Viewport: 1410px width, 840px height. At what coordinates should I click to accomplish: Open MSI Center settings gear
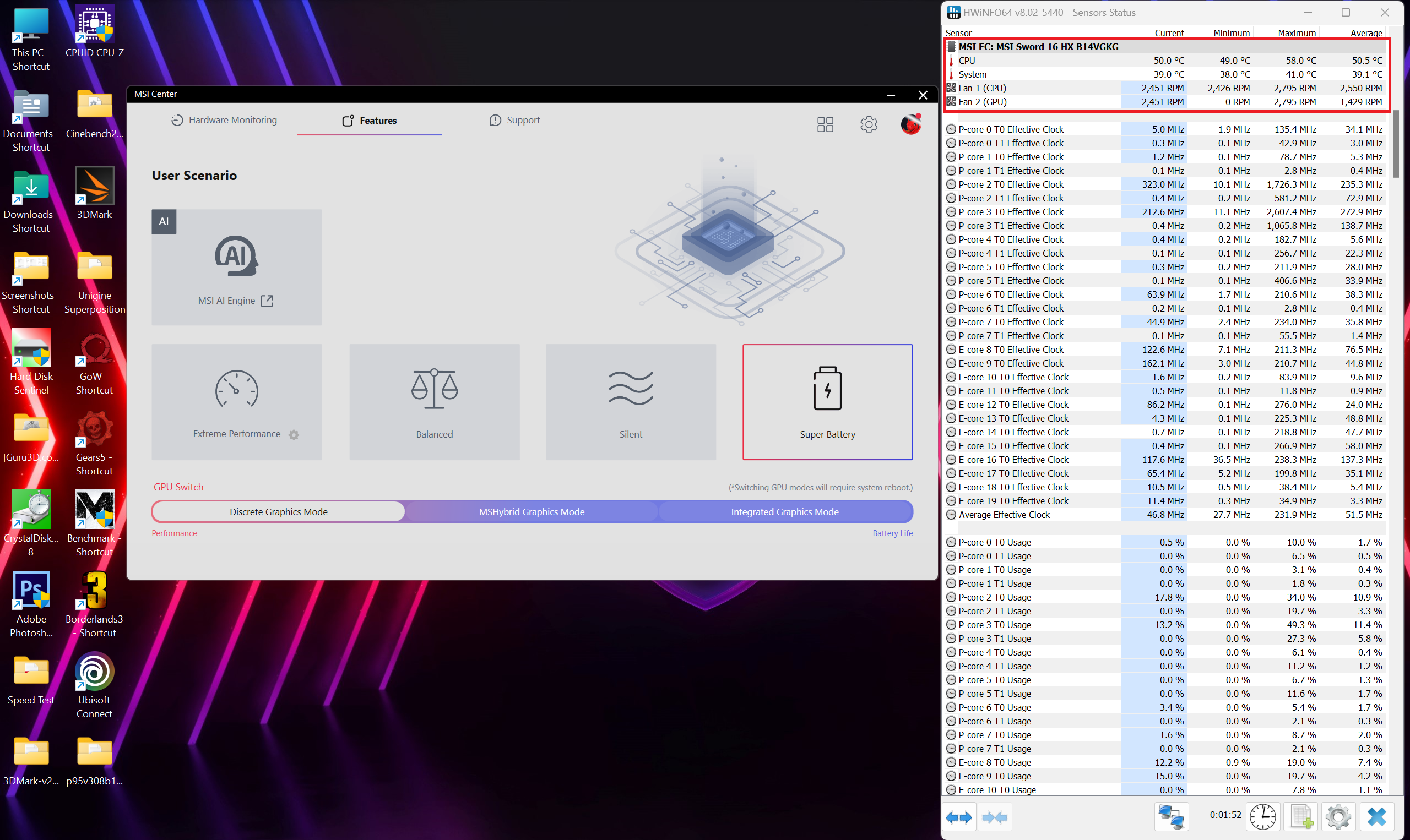click(x=869, y=124)
